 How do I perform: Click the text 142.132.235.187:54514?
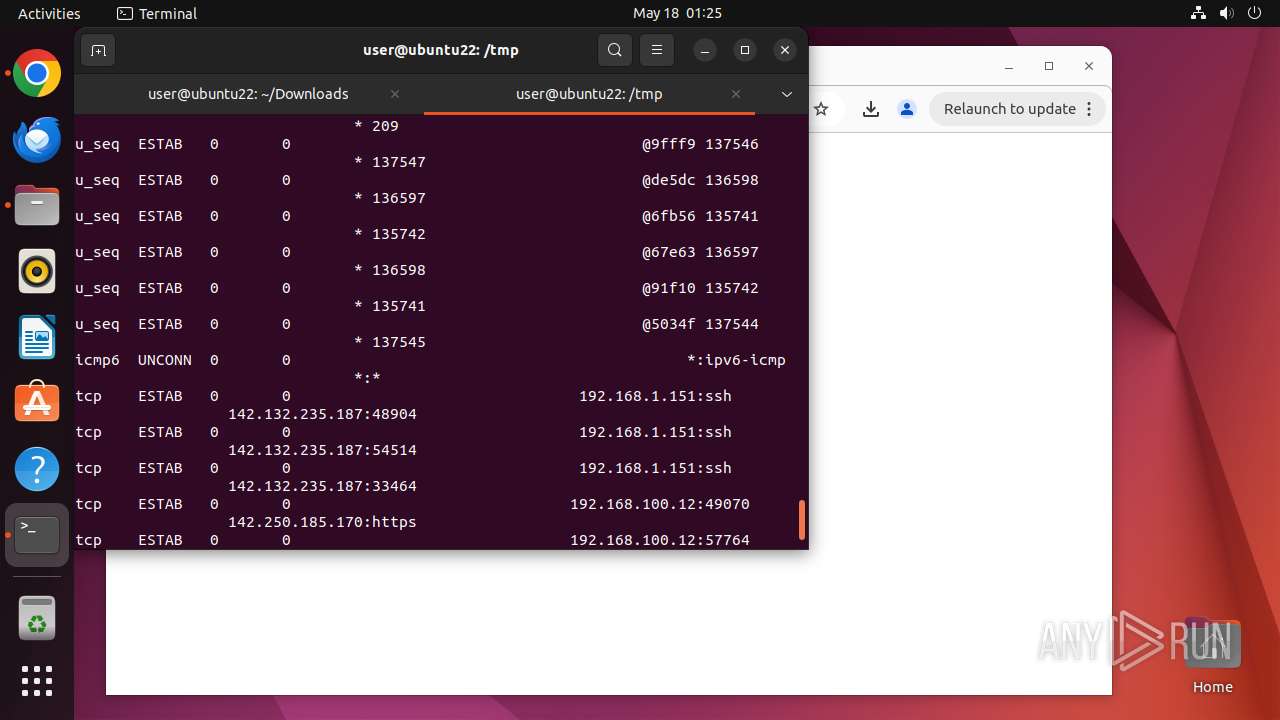coord(322,450)
